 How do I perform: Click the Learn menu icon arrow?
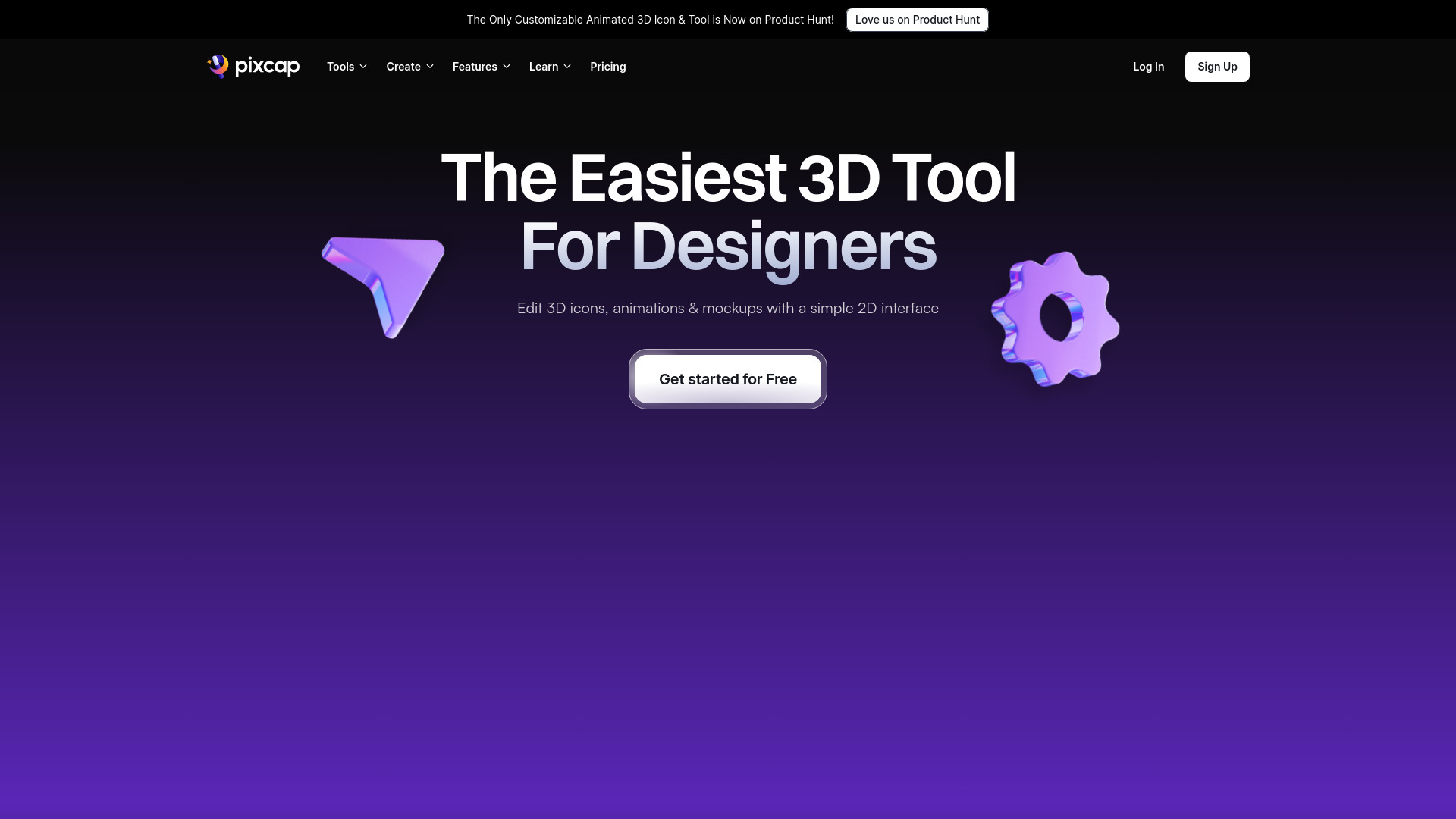pyautogui.click(x=567, y=67)
